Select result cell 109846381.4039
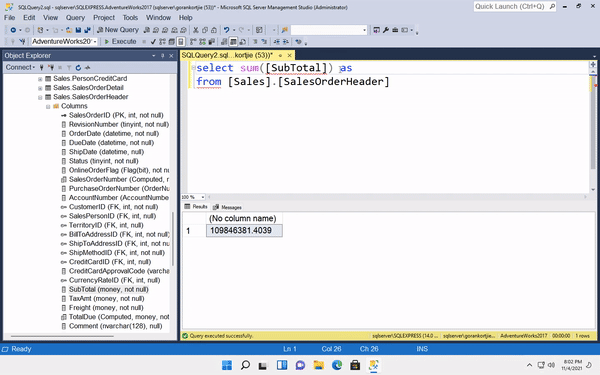 [x=244, y=231]
